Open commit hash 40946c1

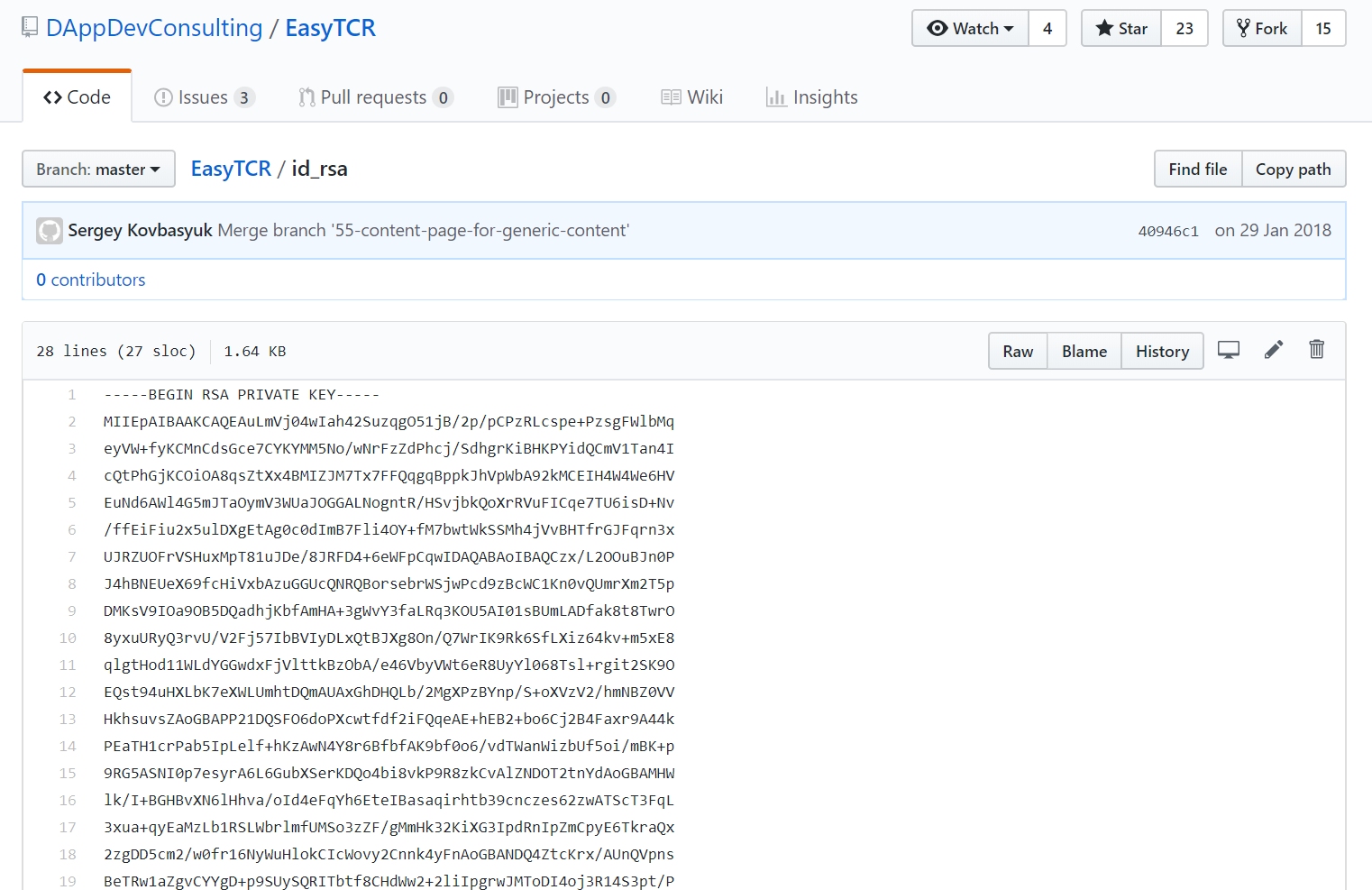1168,231
